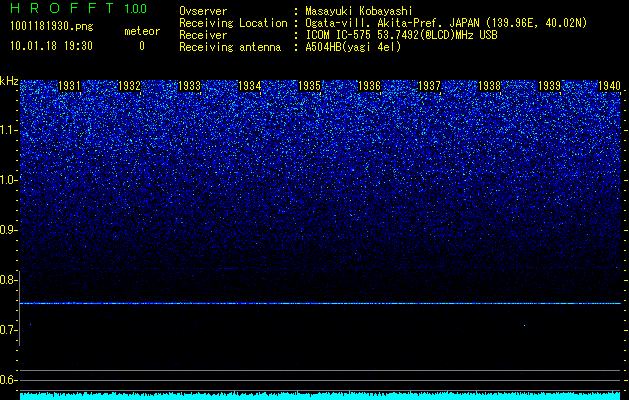629x400 pixels.
Task: Click the 0.6 kHz axis label
Action: pyautogui.click(x=8, y=380)
